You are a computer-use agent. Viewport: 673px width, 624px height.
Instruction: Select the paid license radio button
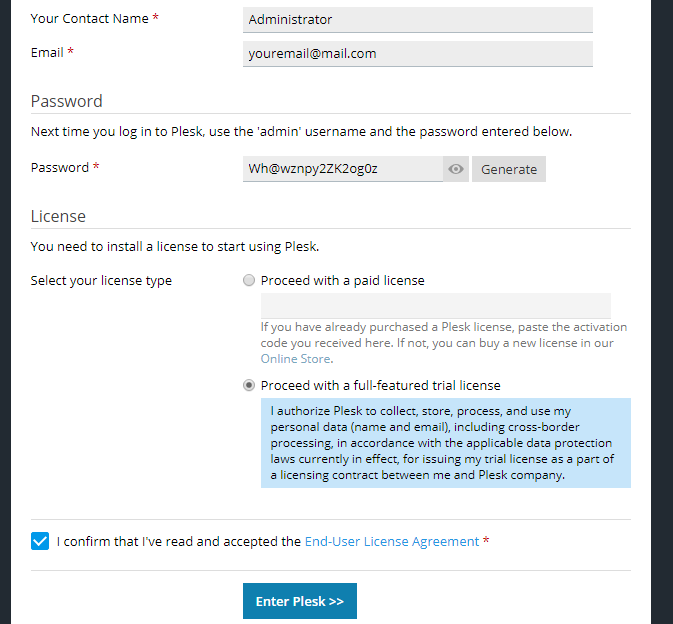pyautogui.click(x=249, y=281)
